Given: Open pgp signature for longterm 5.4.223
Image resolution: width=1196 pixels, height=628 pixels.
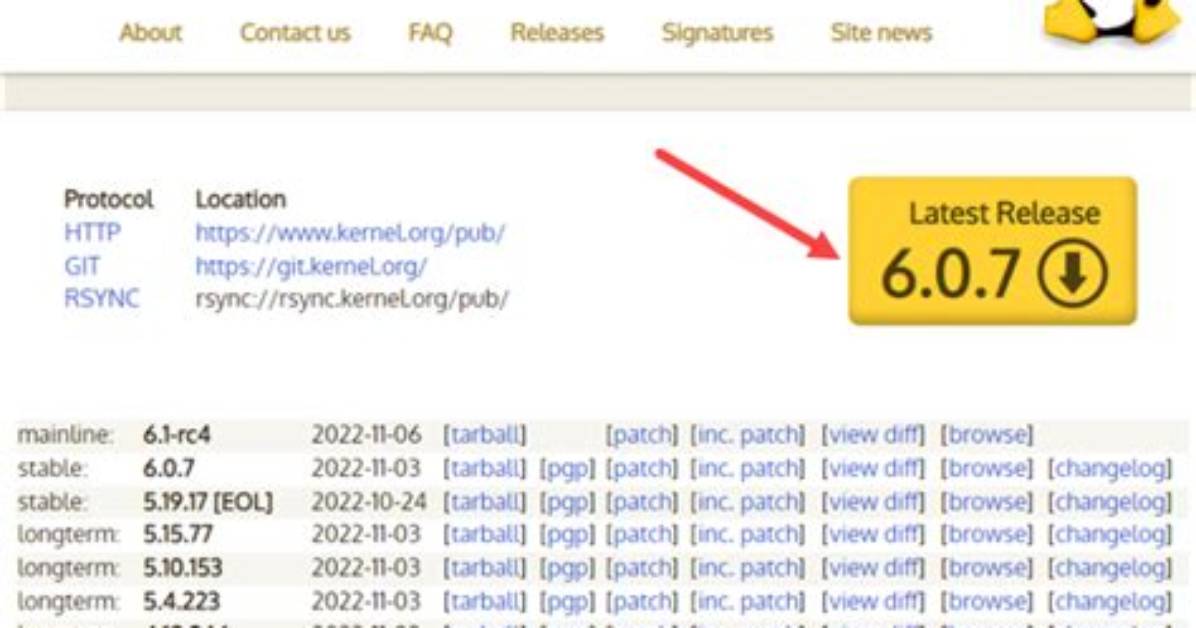Looking at the screenshot, I should [567, 601].
